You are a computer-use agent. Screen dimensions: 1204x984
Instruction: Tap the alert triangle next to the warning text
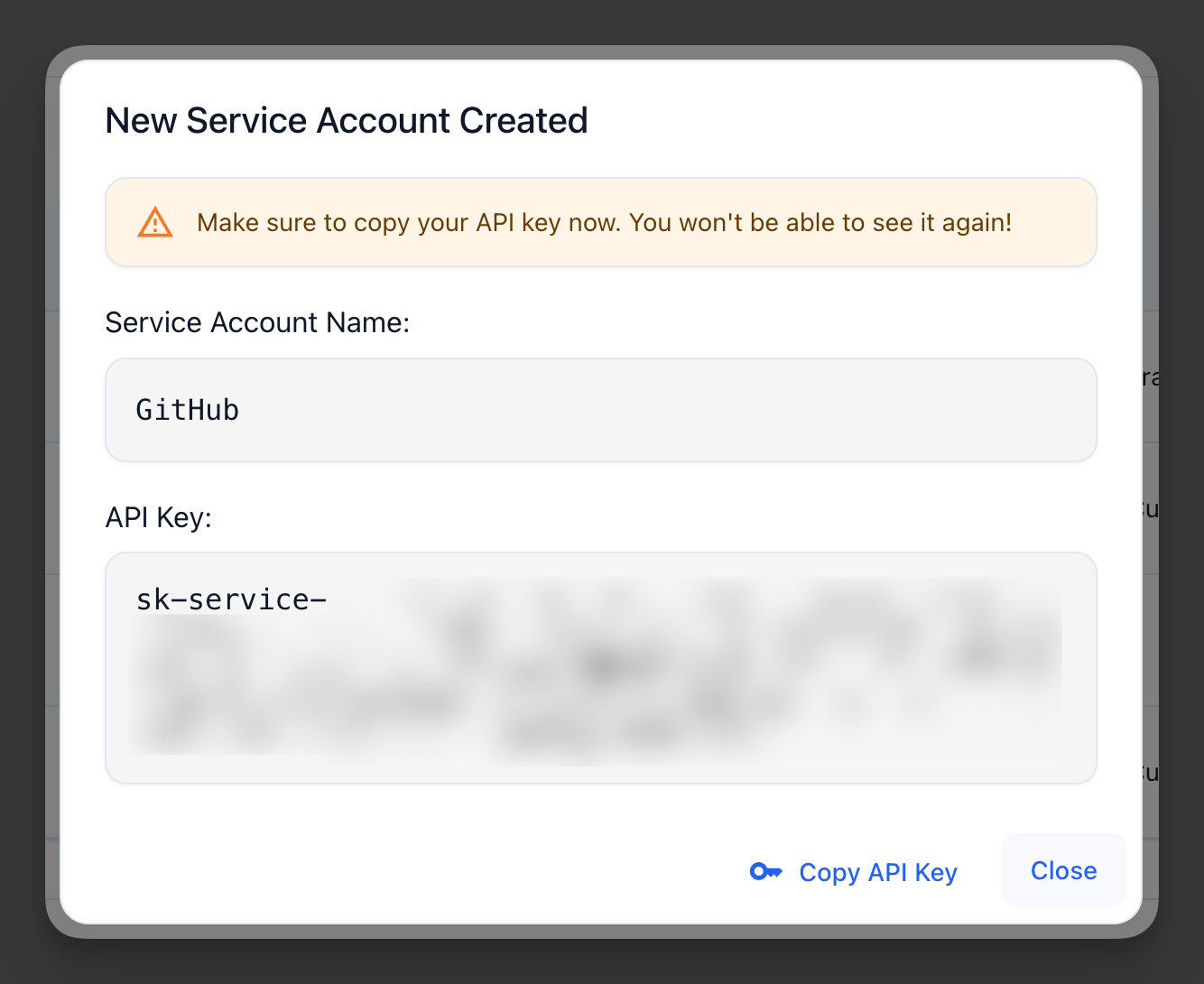click(x=154, y=222)
